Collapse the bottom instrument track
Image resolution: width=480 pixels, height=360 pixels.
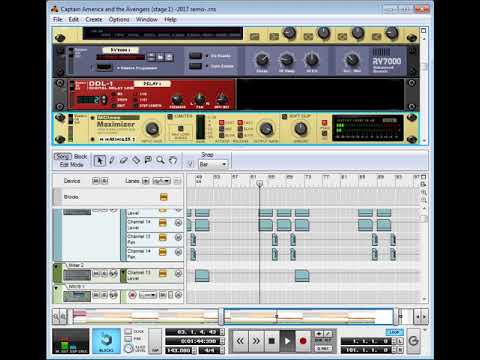pyautogui.click(x=56, y=287)
